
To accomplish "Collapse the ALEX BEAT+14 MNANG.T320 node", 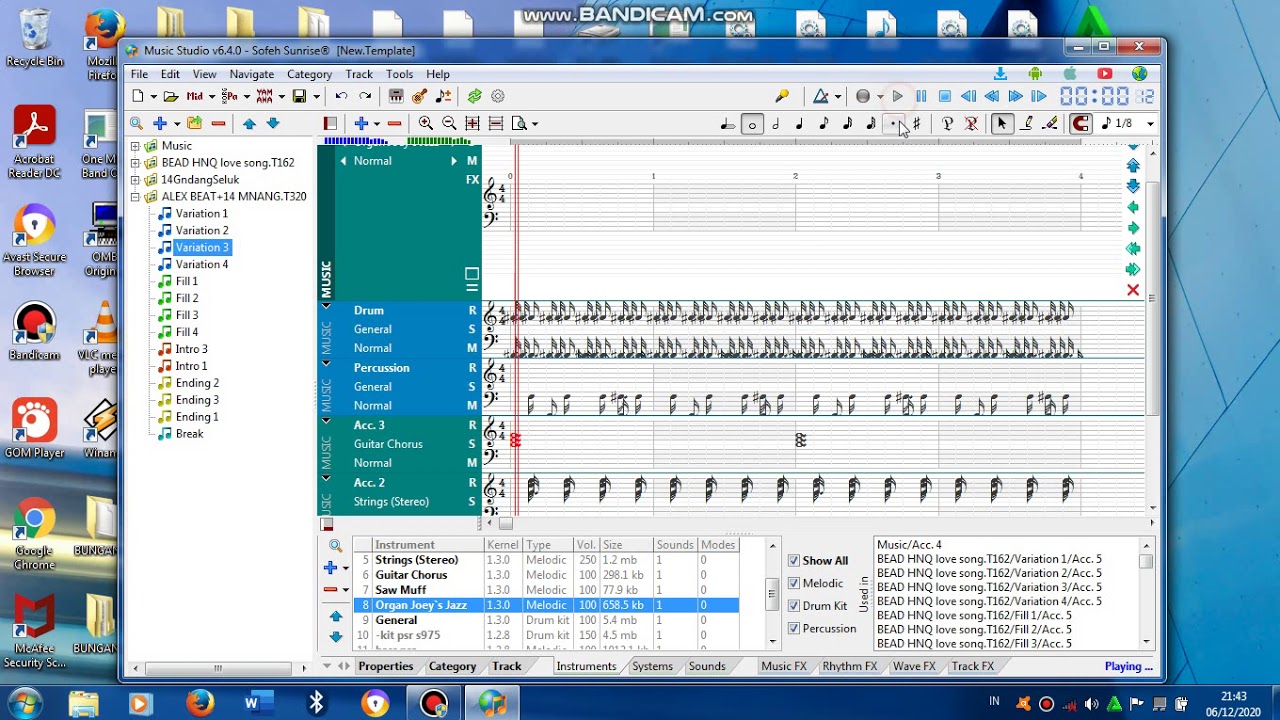I will (x=135, y=197).
